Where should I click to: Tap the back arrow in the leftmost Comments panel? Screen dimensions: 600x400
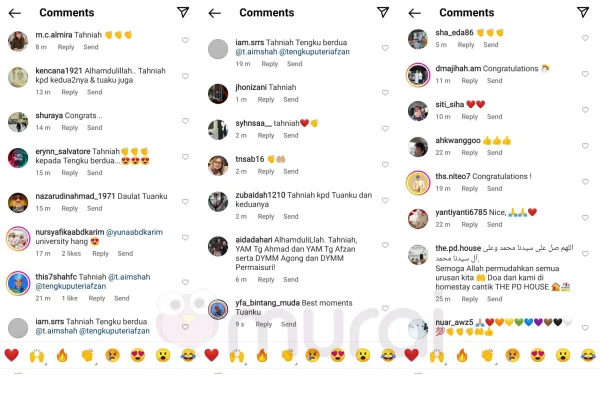pos(15,13)
